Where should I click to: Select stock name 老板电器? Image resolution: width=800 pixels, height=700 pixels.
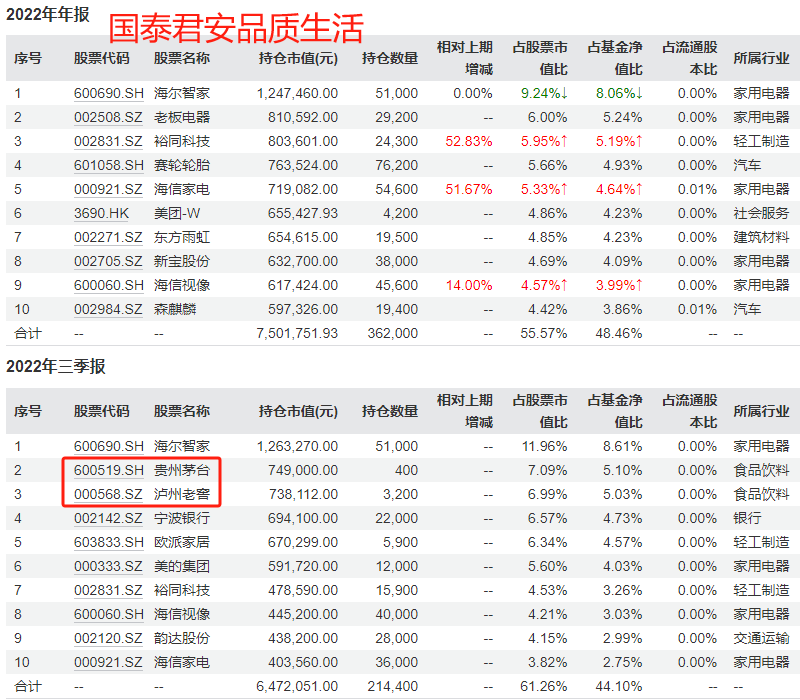182,117
